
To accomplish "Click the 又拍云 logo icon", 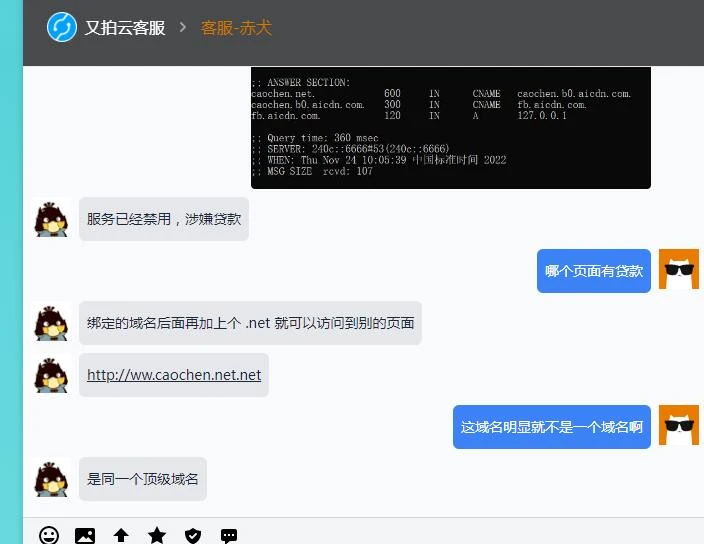I will pos(62,27).
